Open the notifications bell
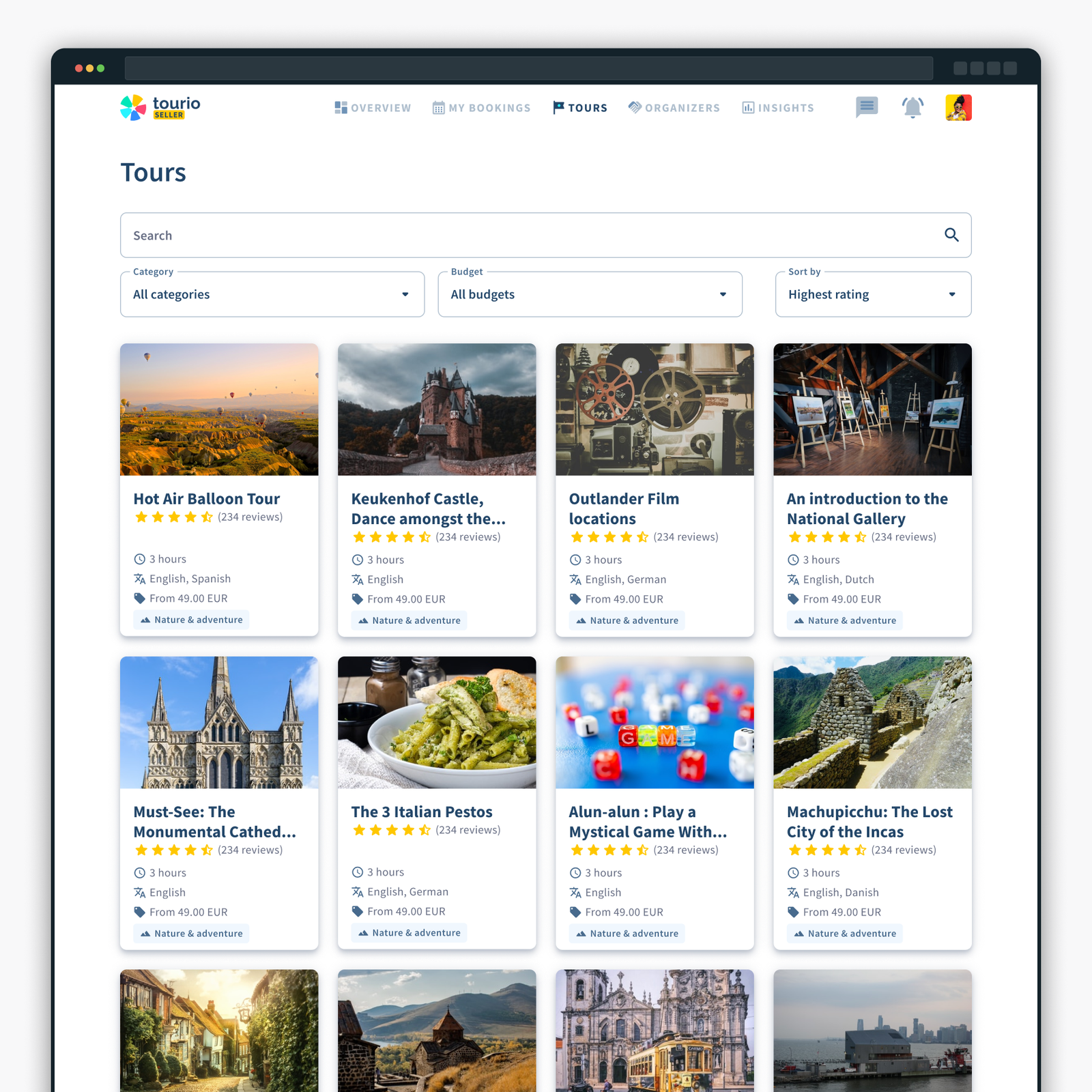1092x1092 pixels. pyautogui.click(x=913, y=107)
